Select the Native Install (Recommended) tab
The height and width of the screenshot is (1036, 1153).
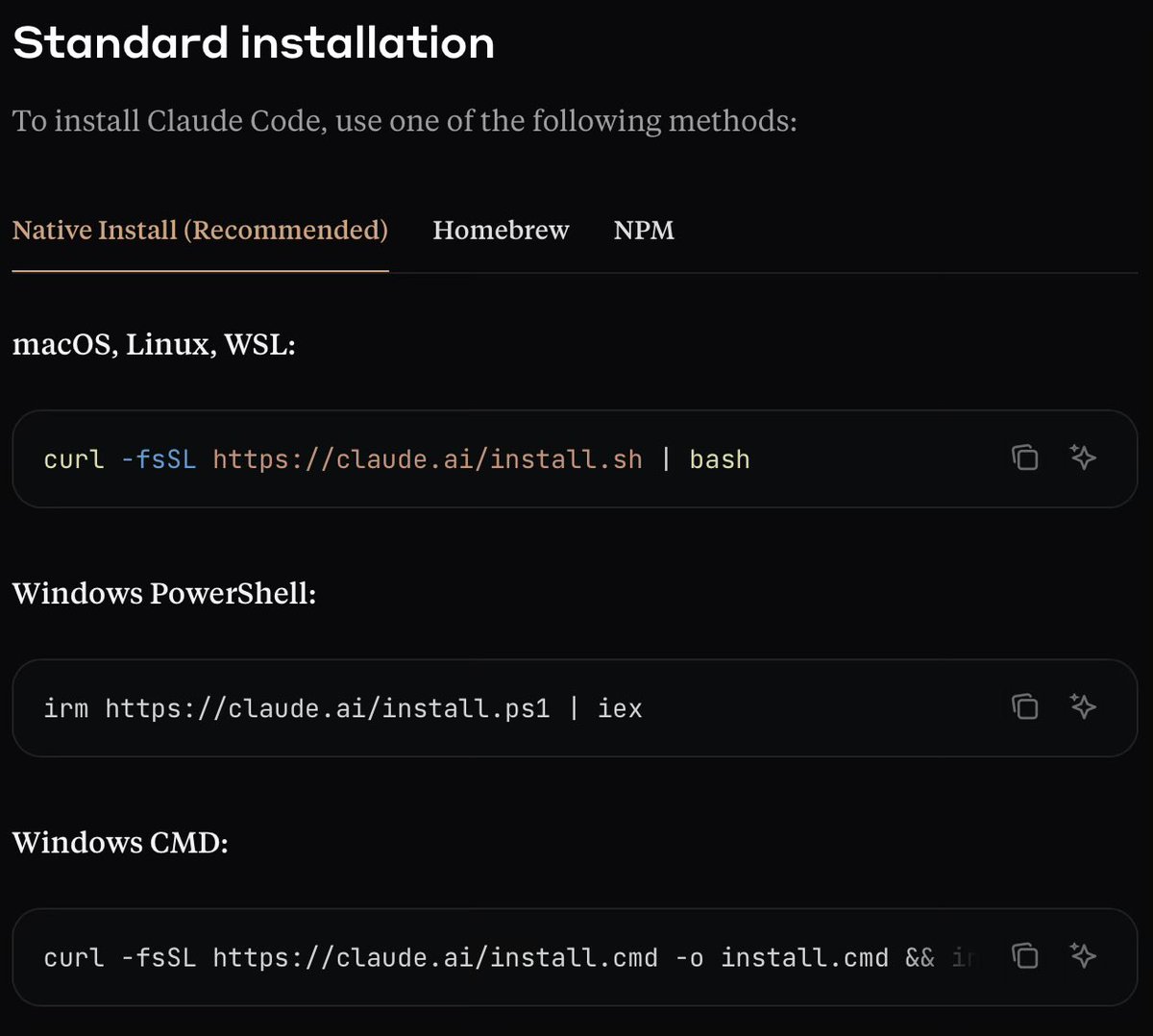coord(200,231)
